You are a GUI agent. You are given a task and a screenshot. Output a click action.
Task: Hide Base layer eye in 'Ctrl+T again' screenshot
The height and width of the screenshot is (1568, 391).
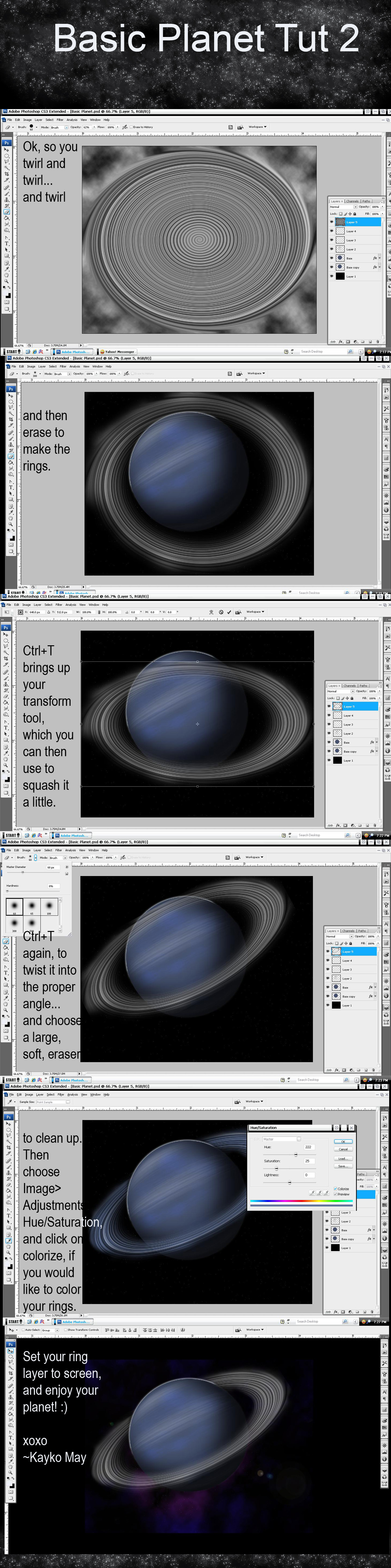tap(328, 987)
